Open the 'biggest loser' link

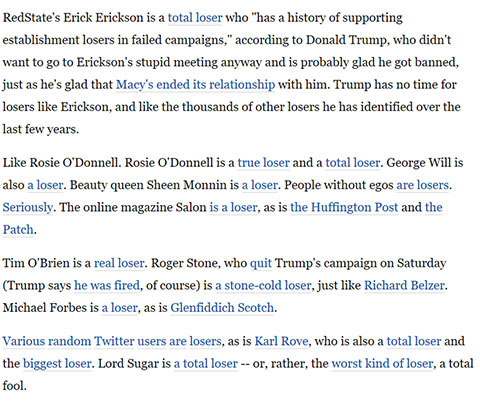(57, 364)
